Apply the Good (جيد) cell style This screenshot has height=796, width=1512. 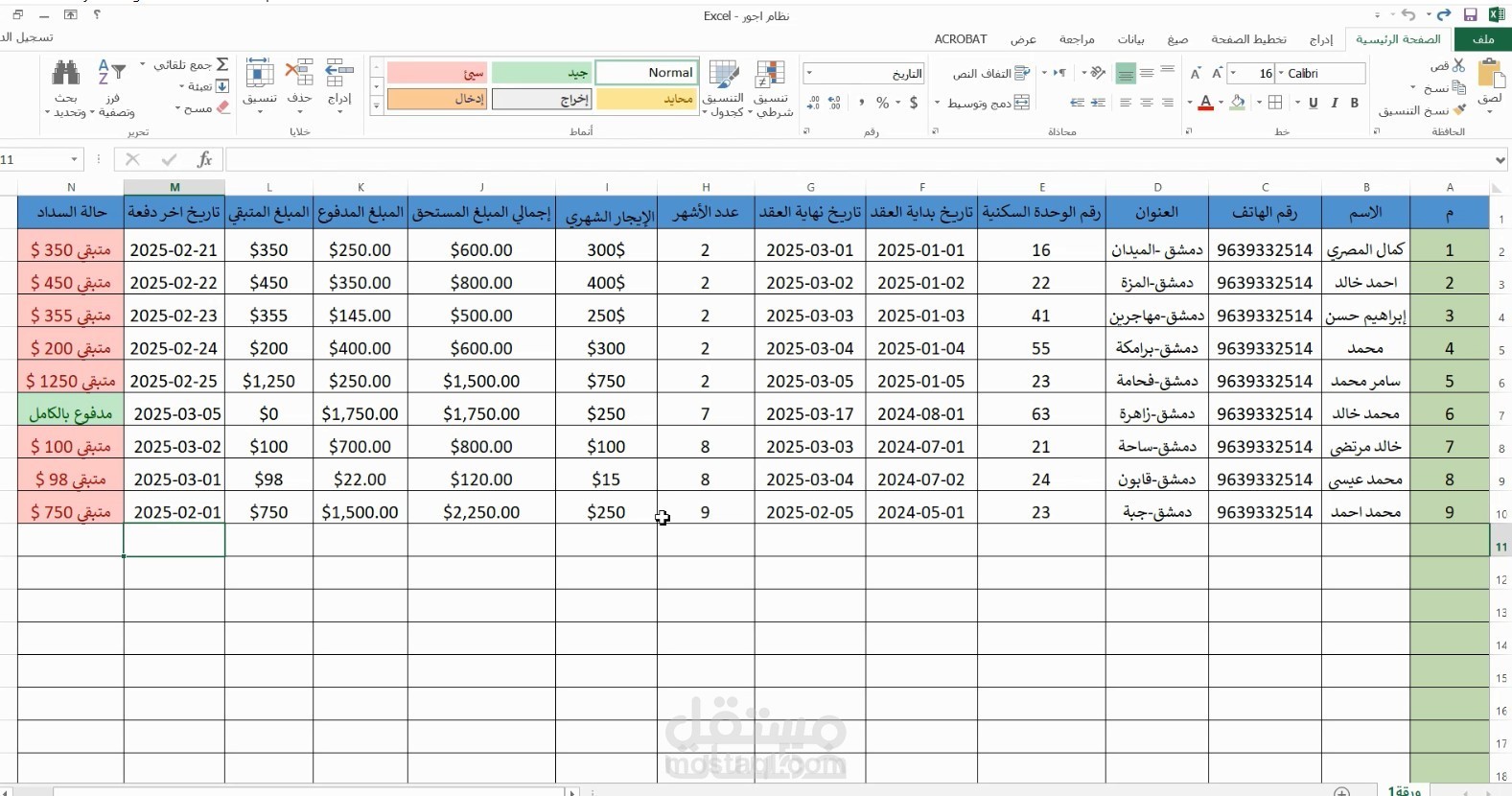[542, 73]
